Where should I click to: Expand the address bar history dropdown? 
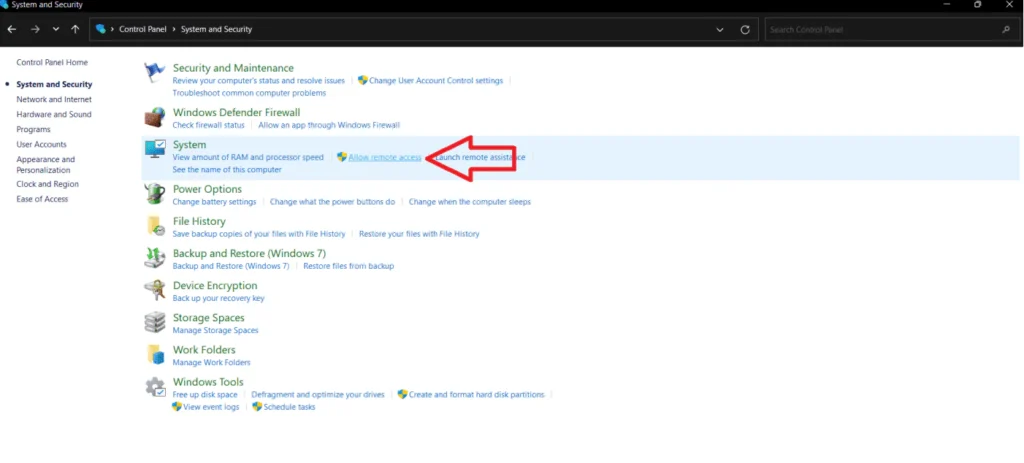tap(720, 30)
